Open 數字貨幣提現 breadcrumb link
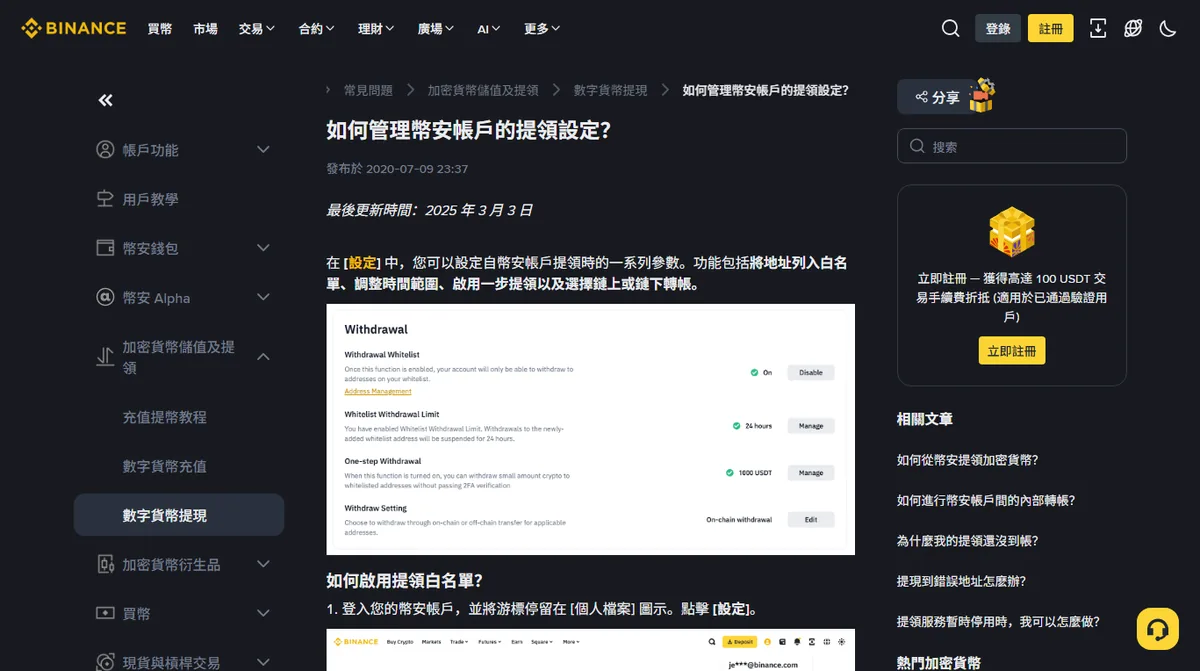1200x671 pixels. point(610,90)
